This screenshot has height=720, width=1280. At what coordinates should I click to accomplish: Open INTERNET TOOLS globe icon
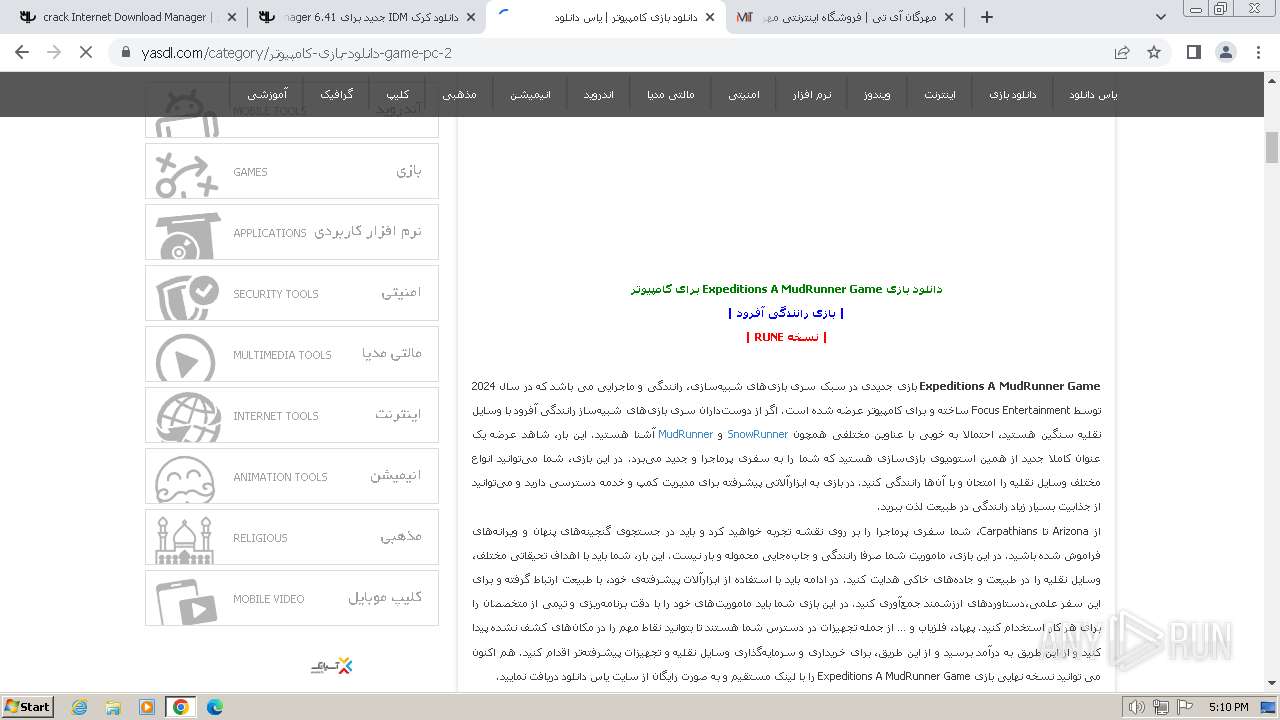tap(186, 418)
